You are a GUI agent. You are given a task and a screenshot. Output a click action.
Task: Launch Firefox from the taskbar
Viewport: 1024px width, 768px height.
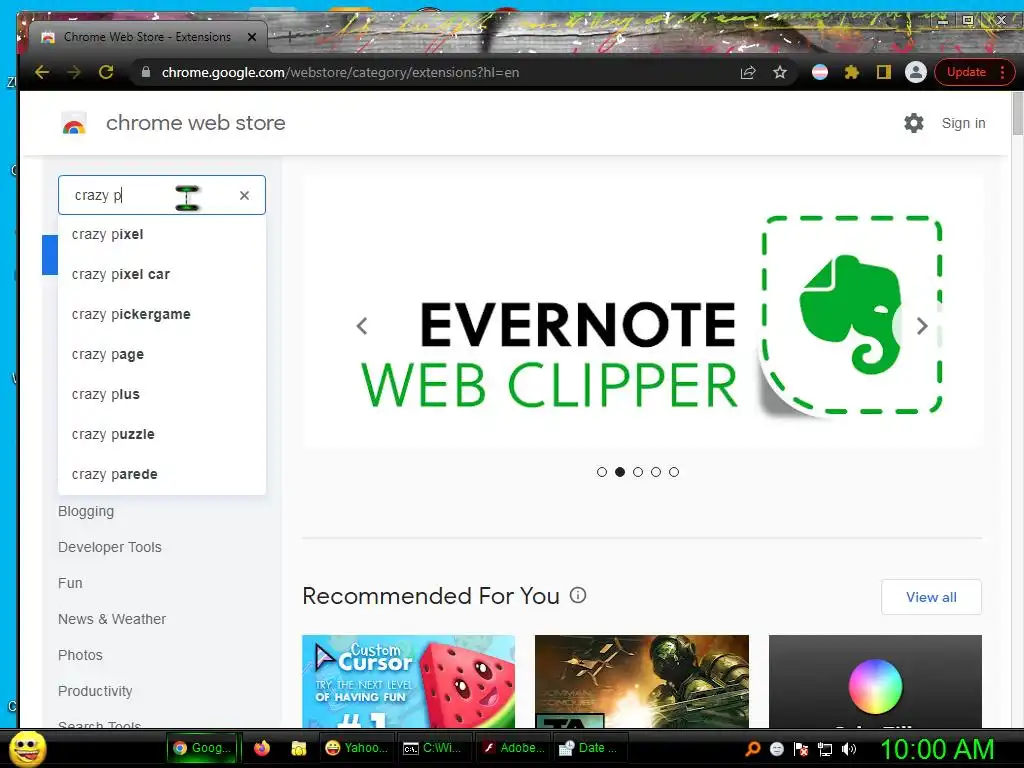[x=262, y=748]
